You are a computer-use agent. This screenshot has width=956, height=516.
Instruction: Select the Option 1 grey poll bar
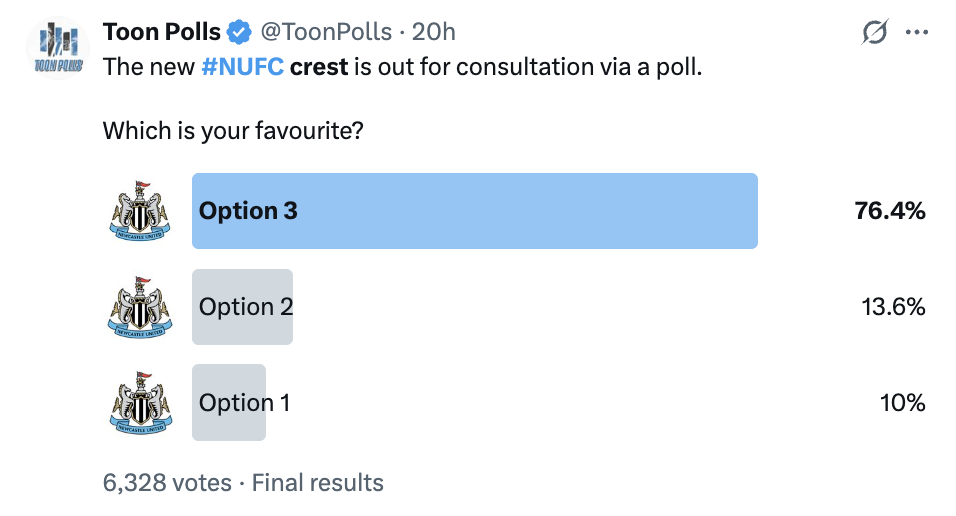(229, 403)
